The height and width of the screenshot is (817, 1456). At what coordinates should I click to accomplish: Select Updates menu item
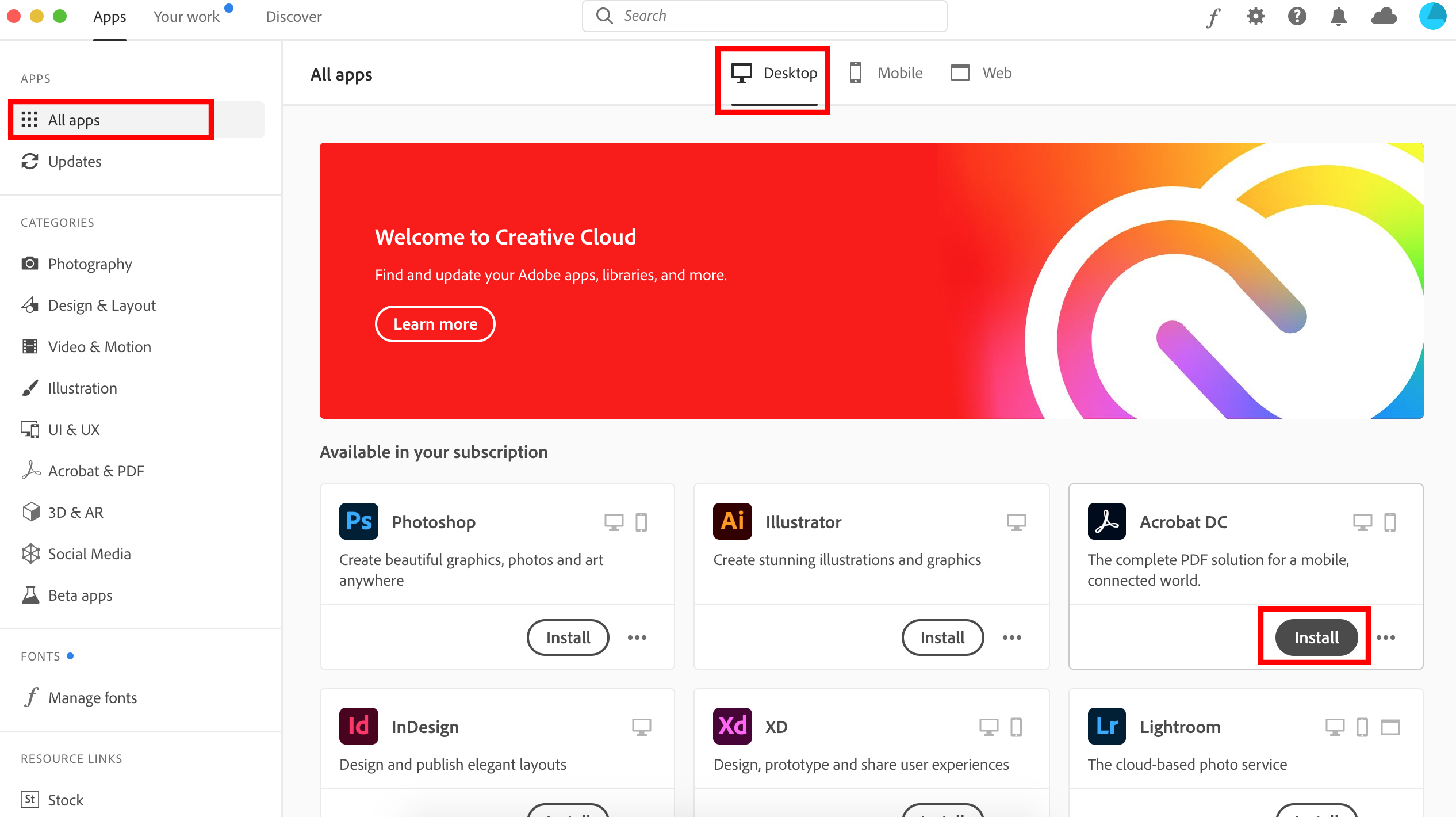75,161
